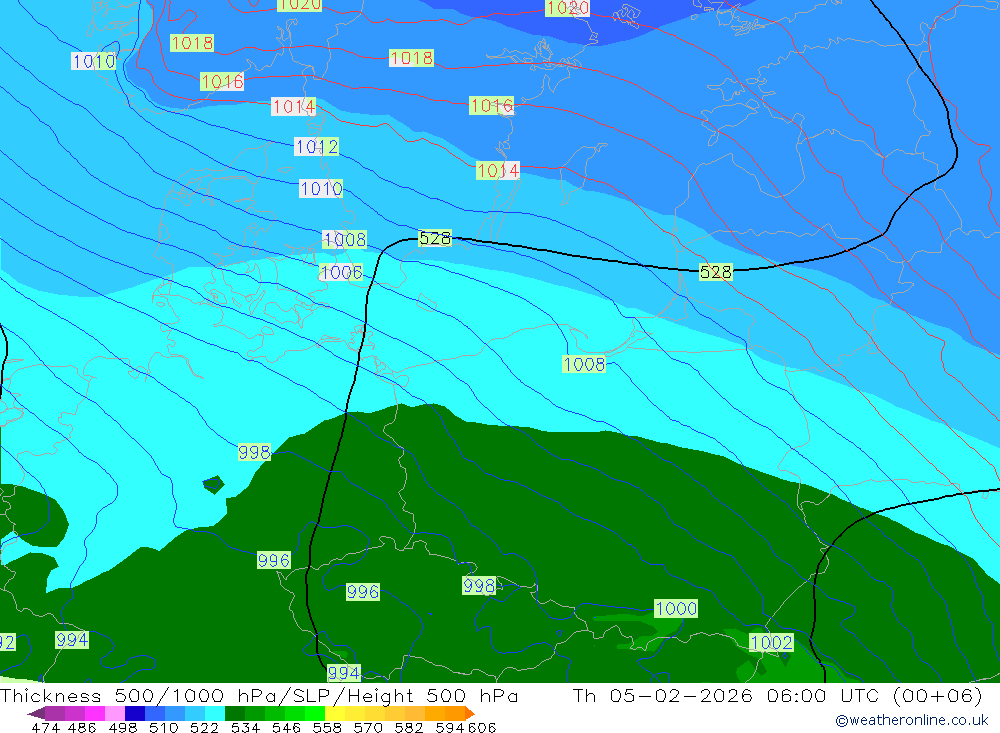Click the orange arrow at the legend's end
This screenshot has height=733, width=1000.
point(470,713)
